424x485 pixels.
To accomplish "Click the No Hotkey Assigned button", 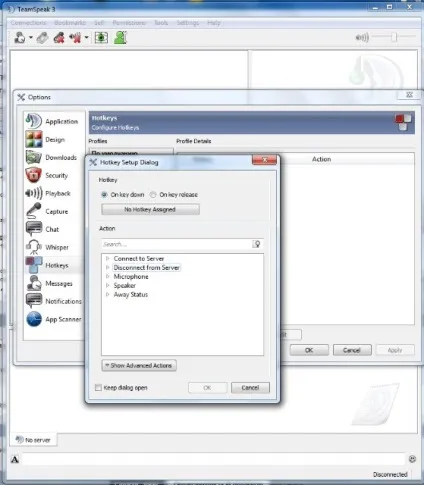I will tap(150, 210).
